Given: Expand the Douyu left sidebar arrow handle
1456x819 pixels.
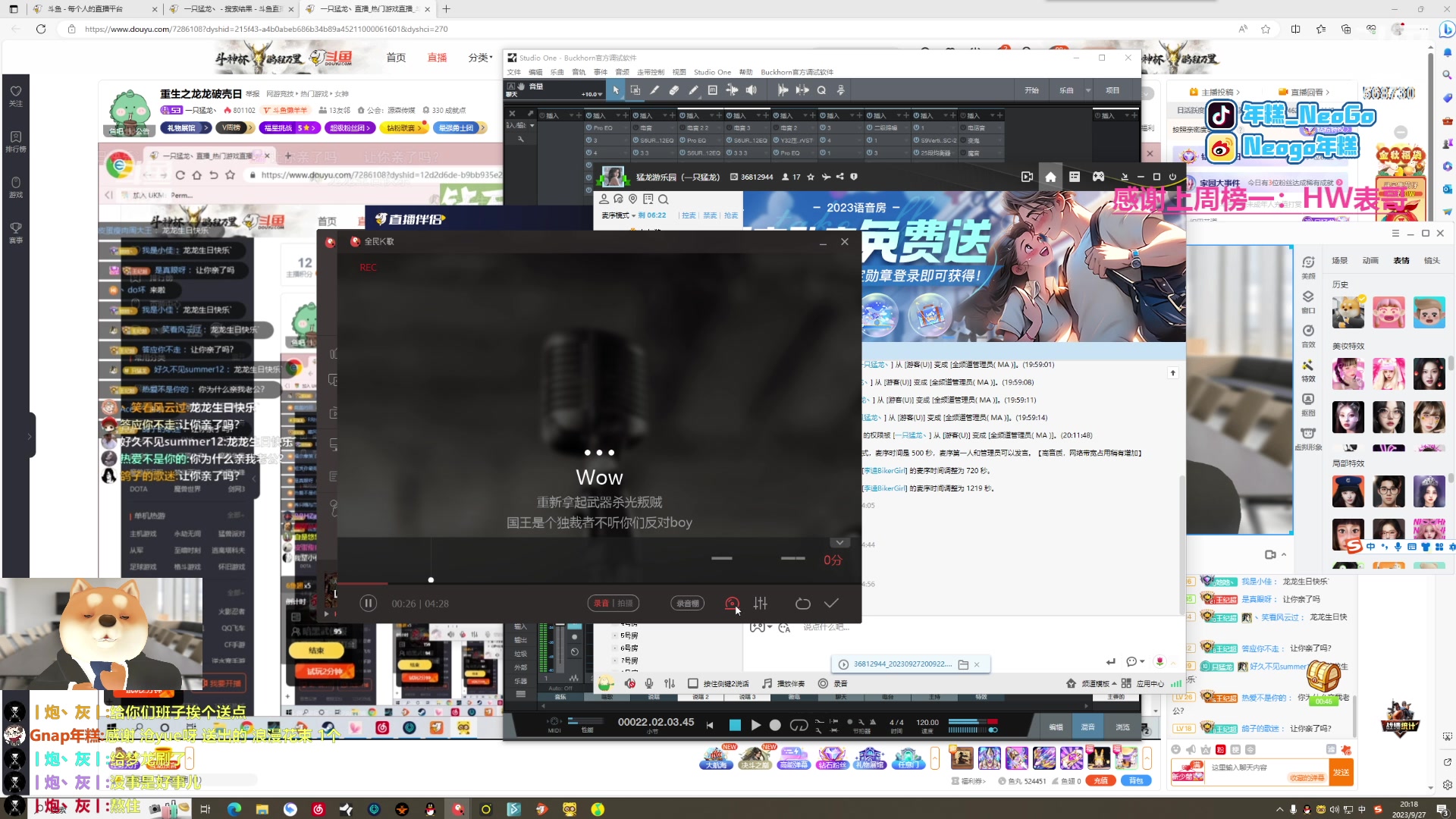Looking at the screenshot, I should click(30, 436).
